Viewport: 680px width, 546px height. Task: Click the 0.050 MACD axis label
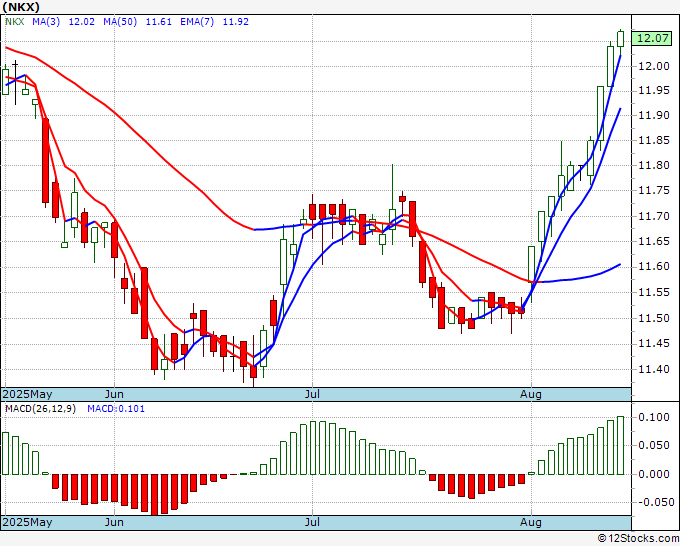pyautogui.click(x=654, y=446)
